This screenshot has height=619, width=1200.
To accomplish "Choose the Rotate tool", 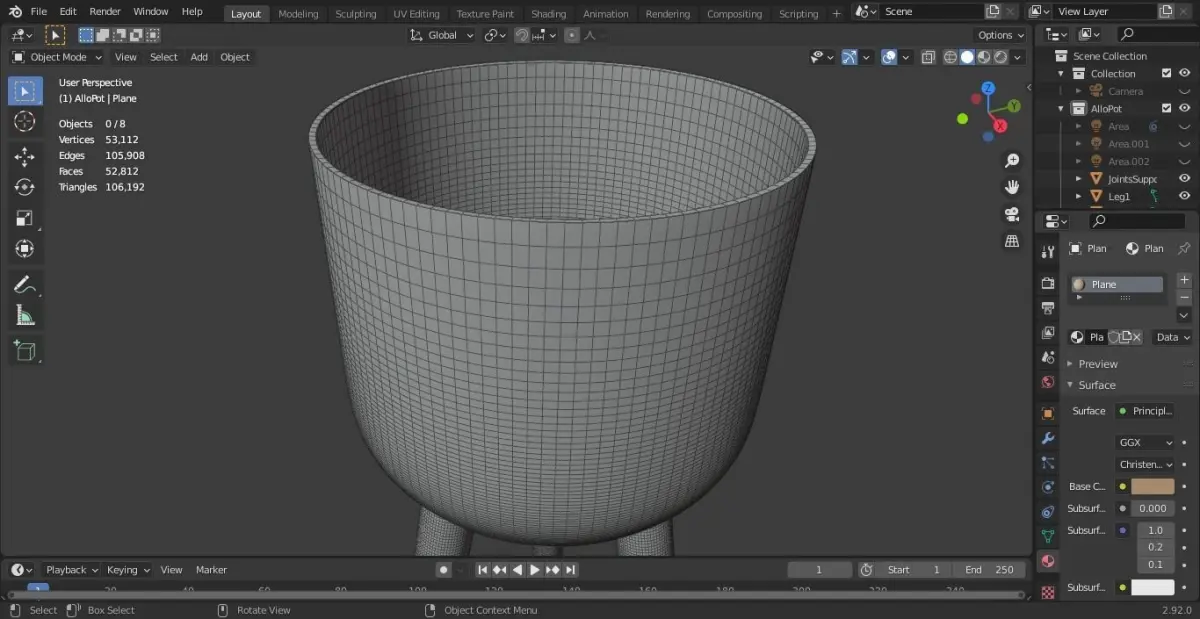I will click(x=26, y=188).
